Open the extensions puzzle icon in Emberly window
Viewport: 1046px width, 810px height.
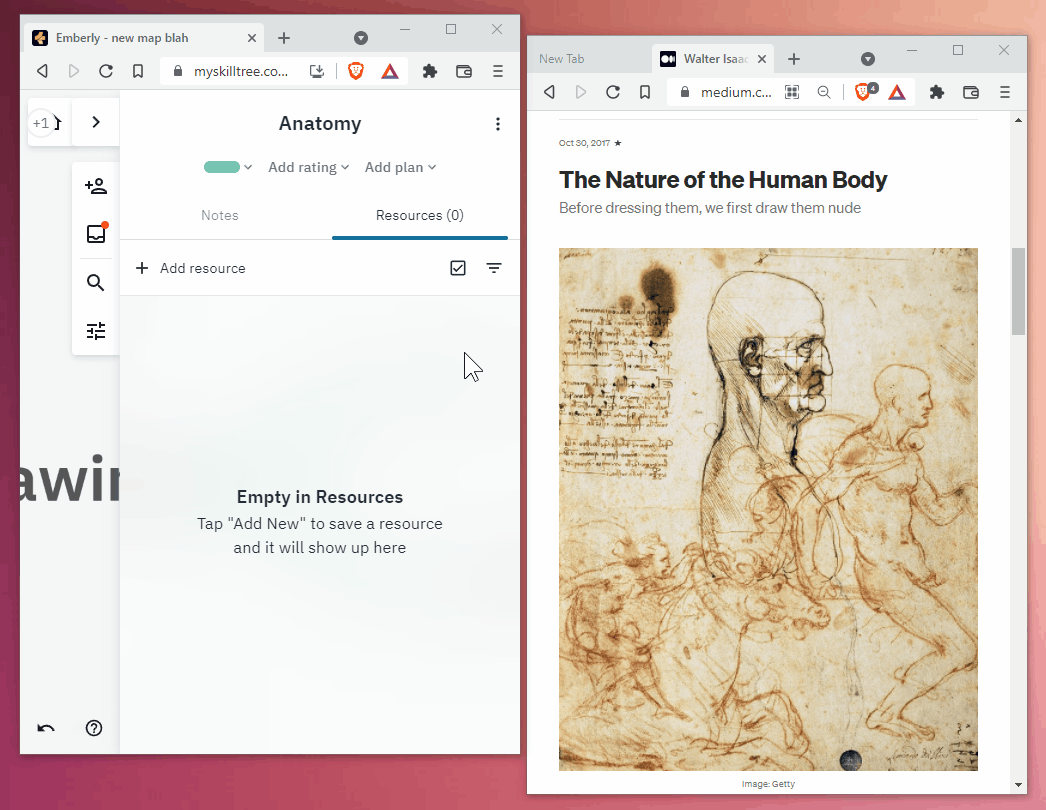click(x=430, y=71)
